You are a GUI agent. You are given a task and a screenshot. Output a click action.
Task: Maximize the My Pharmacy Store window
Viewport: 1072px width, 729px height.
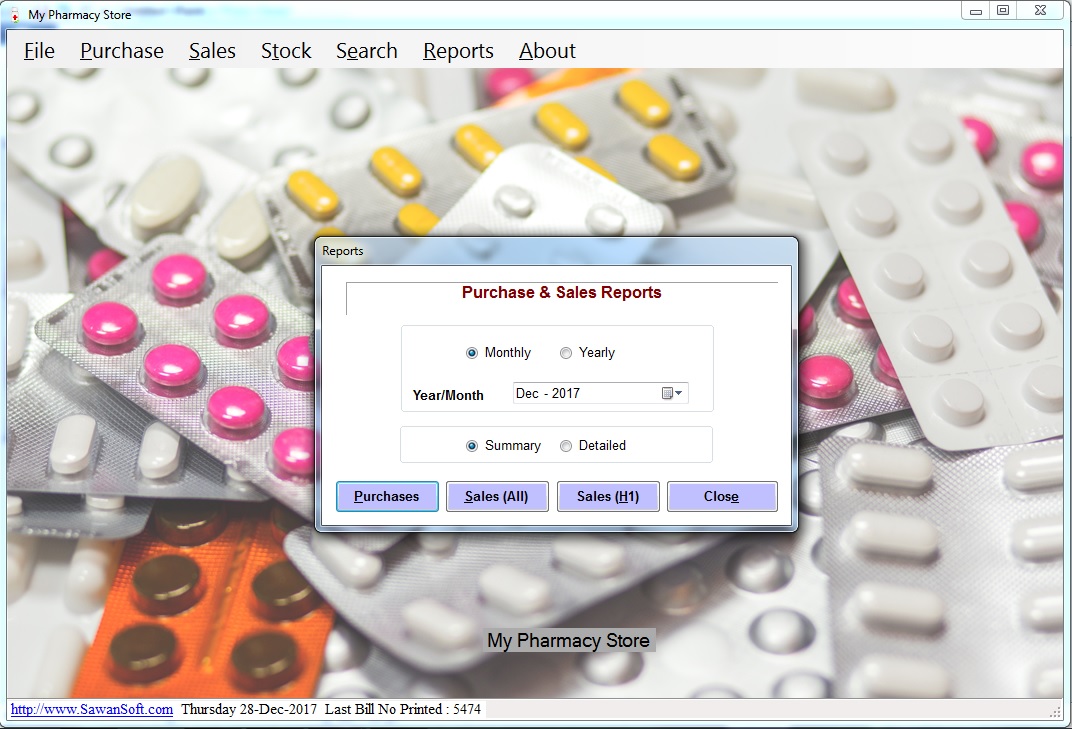(1003, 11)
